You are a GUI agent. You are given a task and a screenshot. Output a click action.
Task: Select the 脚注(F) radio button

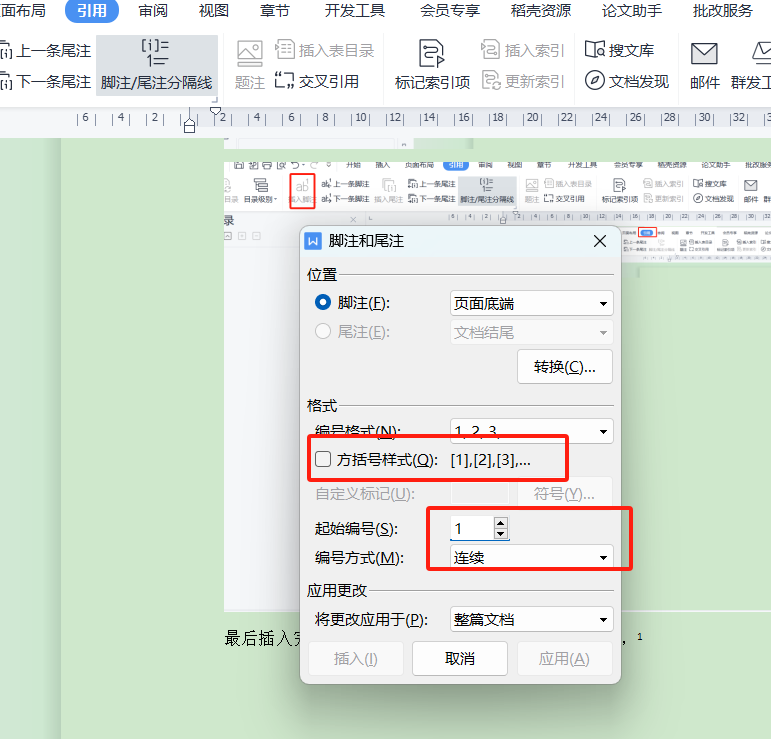(323, 302)
